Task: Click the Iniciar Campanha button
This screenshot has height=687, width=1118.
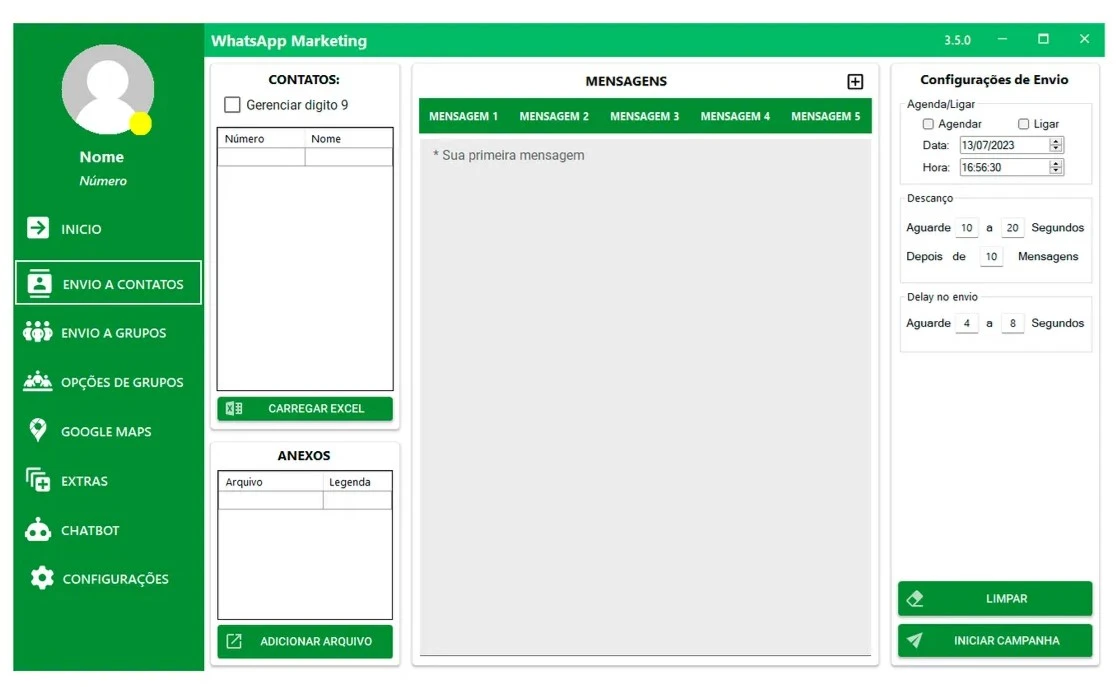Action: click(994, 641)
